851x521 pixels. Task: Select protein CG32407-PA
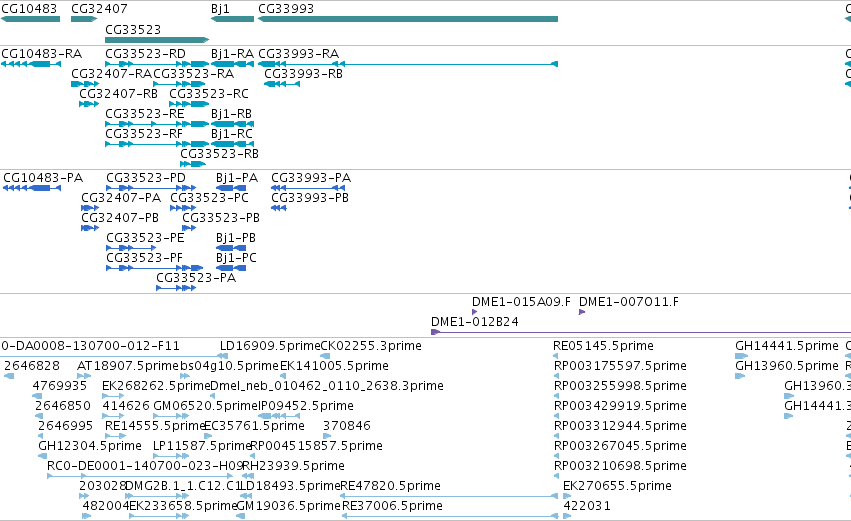click(121, 198)
